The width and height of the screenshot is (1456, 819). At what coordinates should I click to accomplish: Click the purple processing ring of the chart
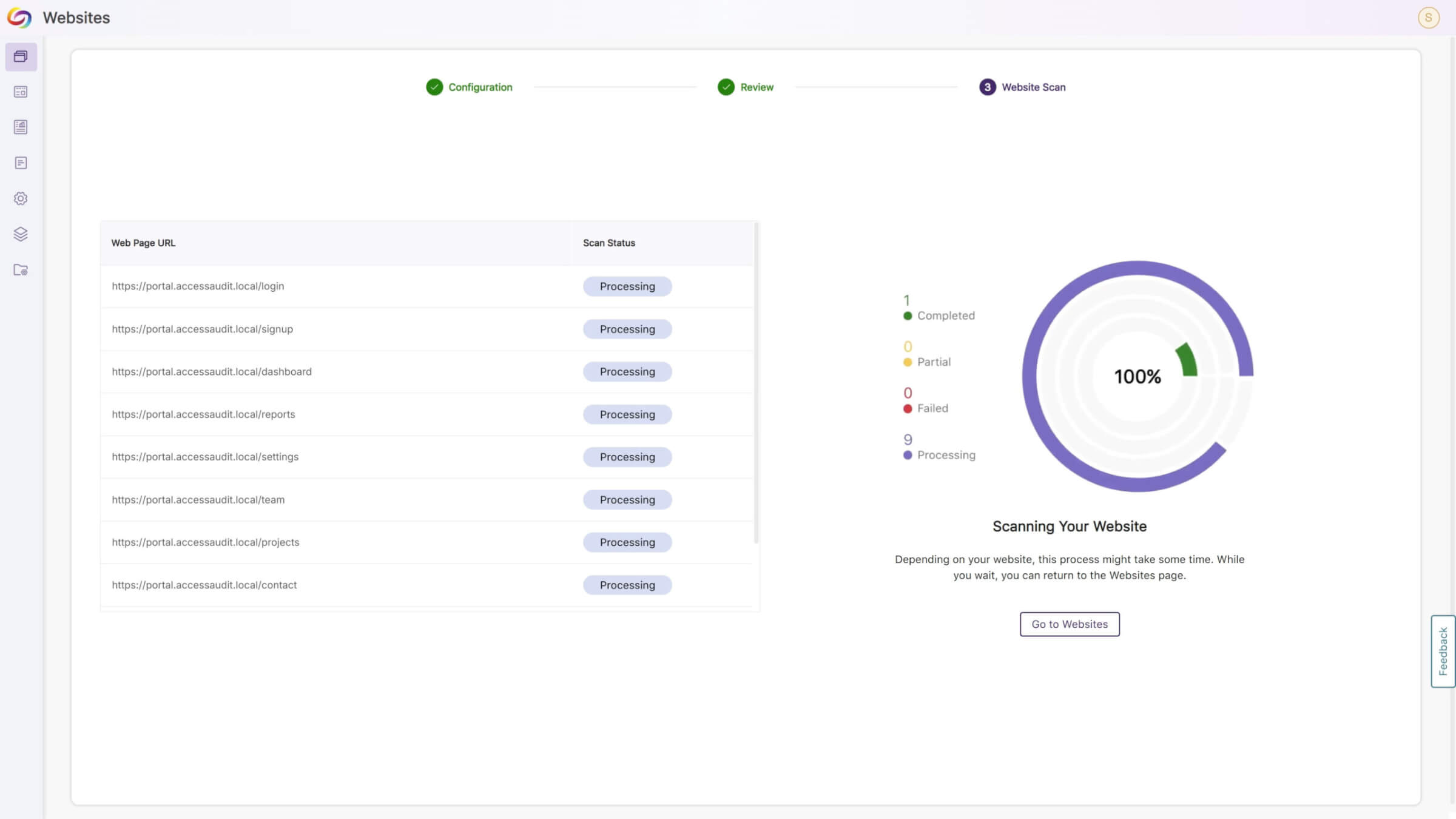click(x=1030, y=377)
